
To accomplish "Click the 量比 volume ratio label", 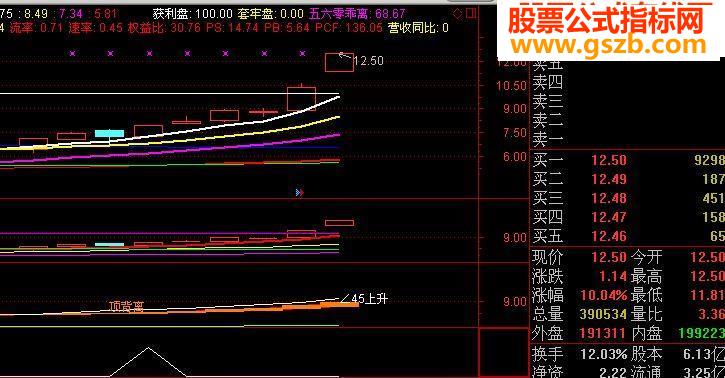I will [647, 314].
